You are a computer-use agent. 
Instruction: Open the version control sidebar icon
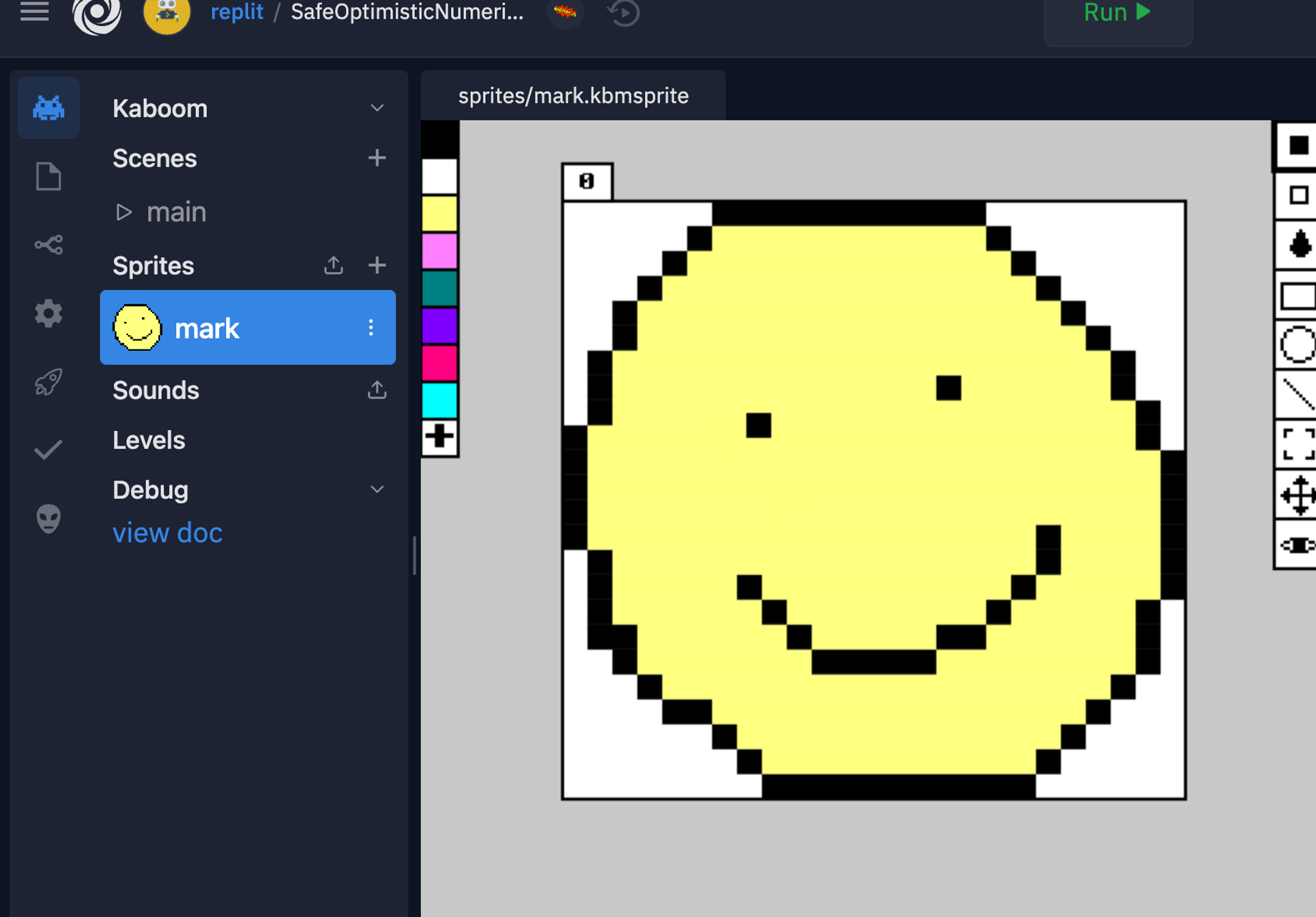click(x=48, y=245)
